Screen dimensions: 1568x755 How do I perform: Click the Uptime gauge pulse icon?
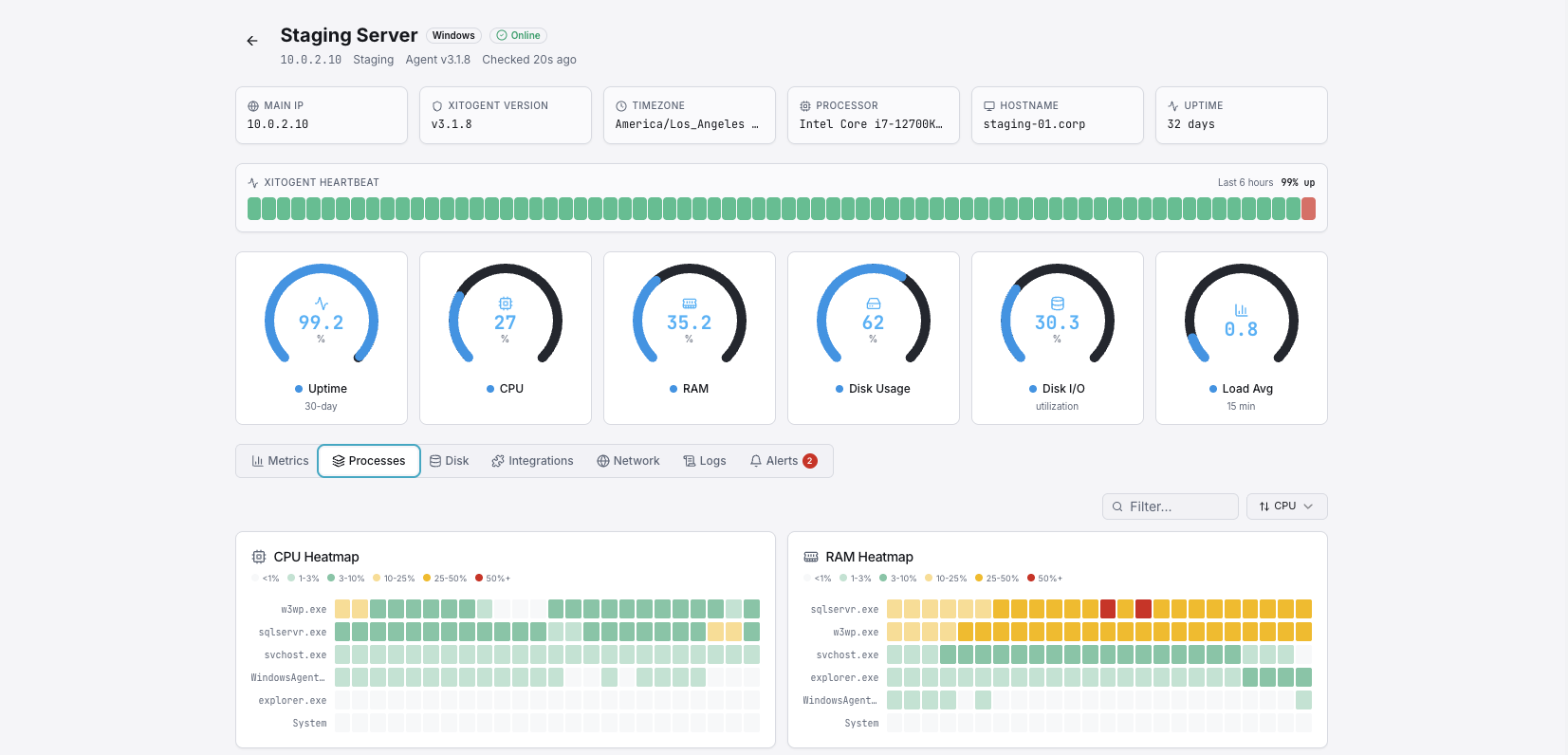tap(322, 304)
